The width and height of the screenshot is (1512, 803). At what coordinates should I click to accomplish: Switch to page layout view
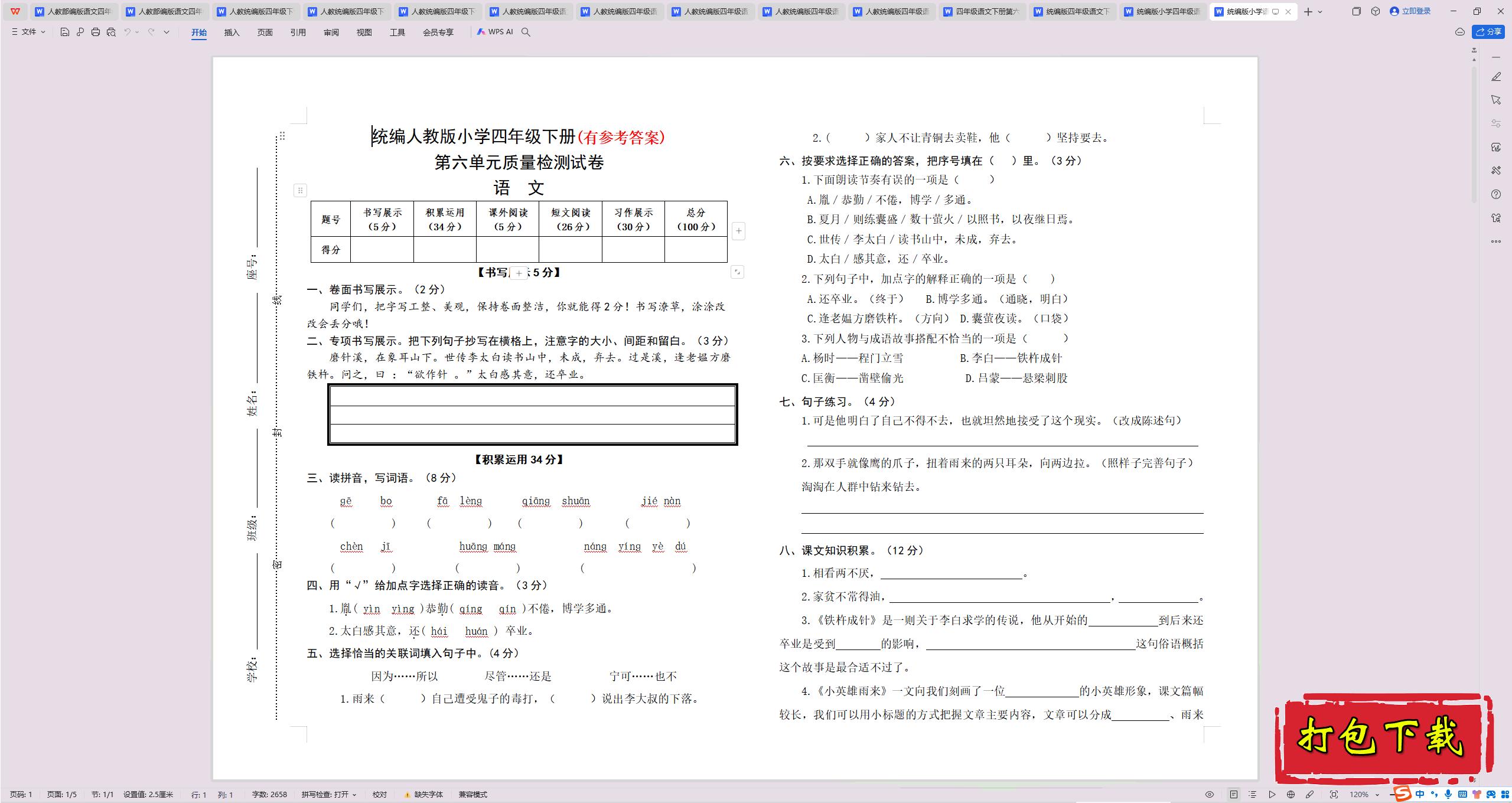1234,795
